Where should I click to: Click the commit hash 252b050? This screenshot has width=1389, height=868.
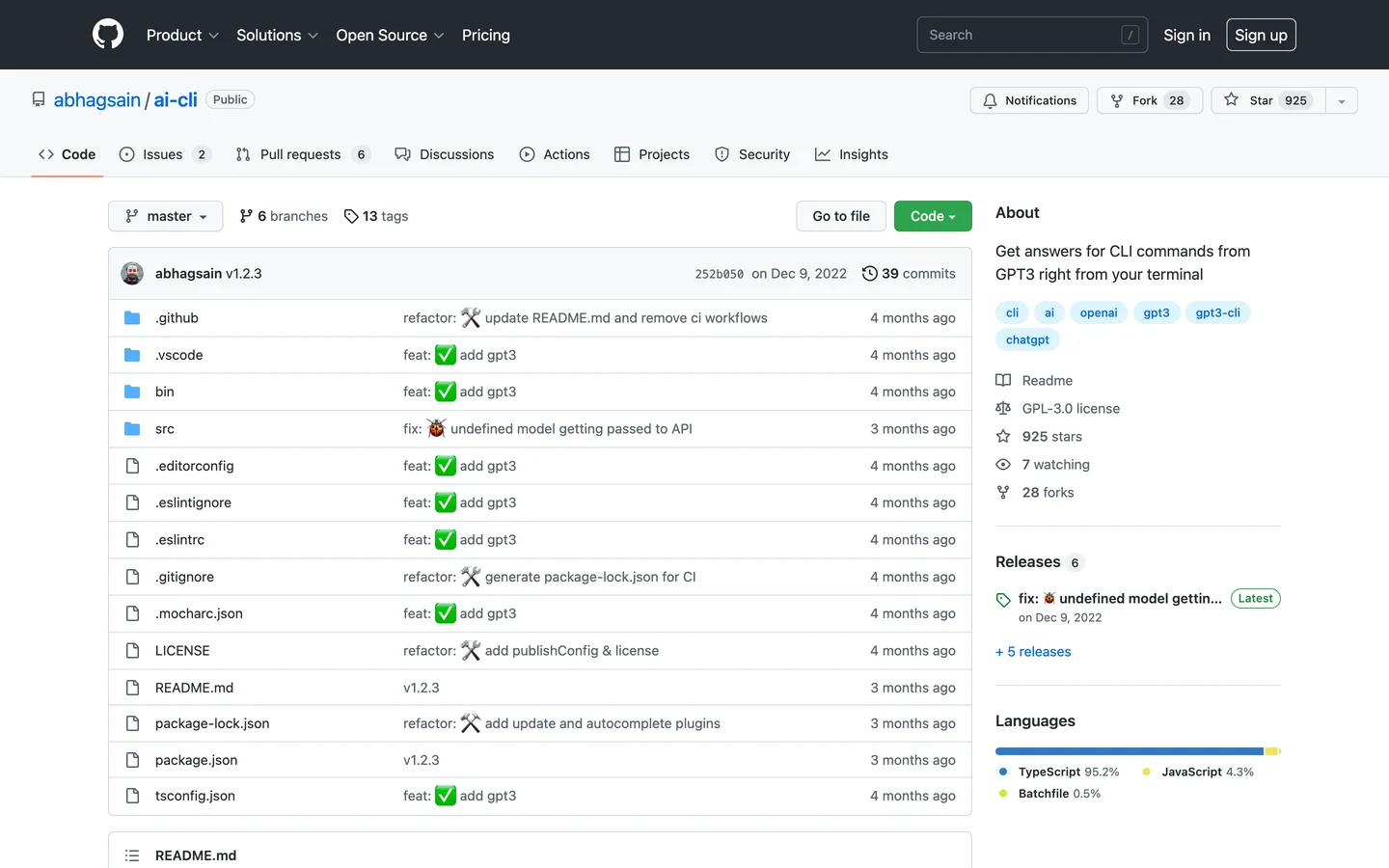720,274
